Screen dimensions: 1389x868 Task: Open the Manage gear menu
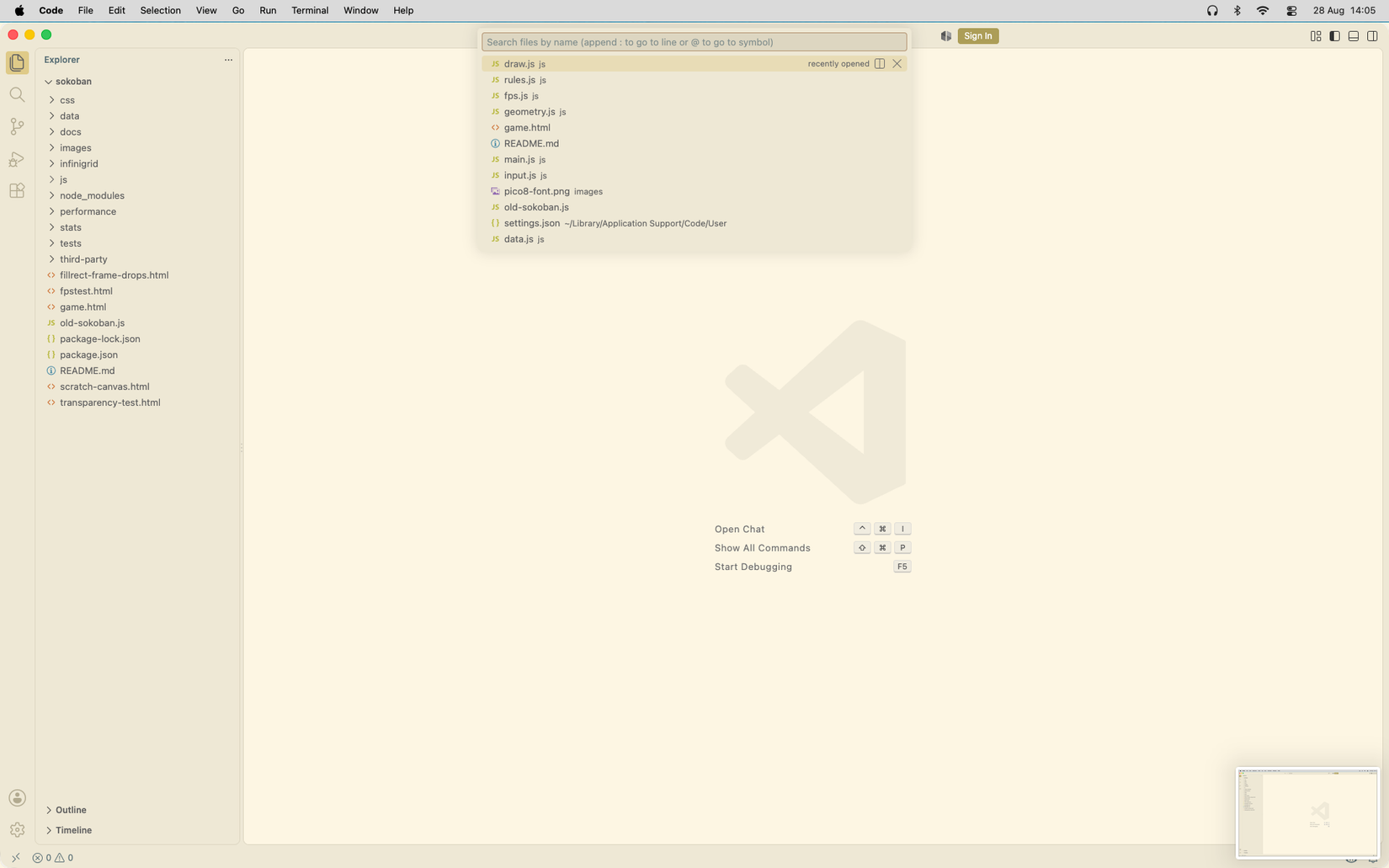17,830
